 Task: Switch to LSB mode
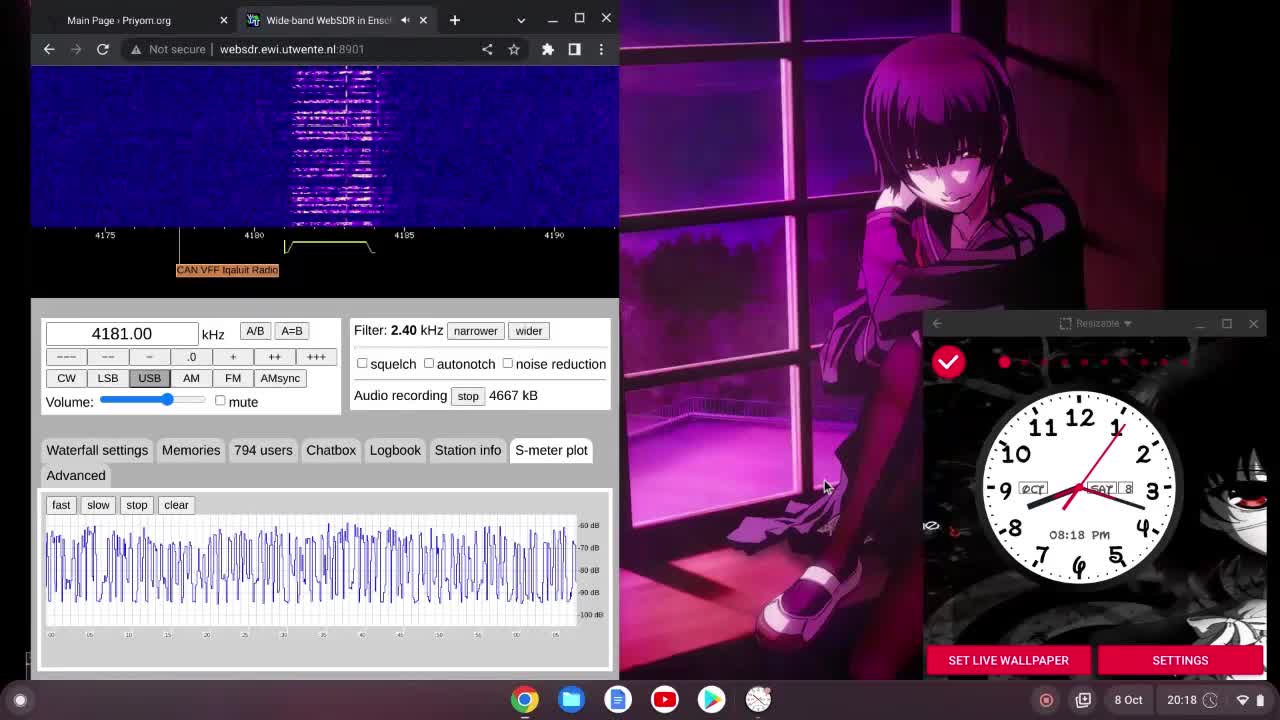click(108, 378)
